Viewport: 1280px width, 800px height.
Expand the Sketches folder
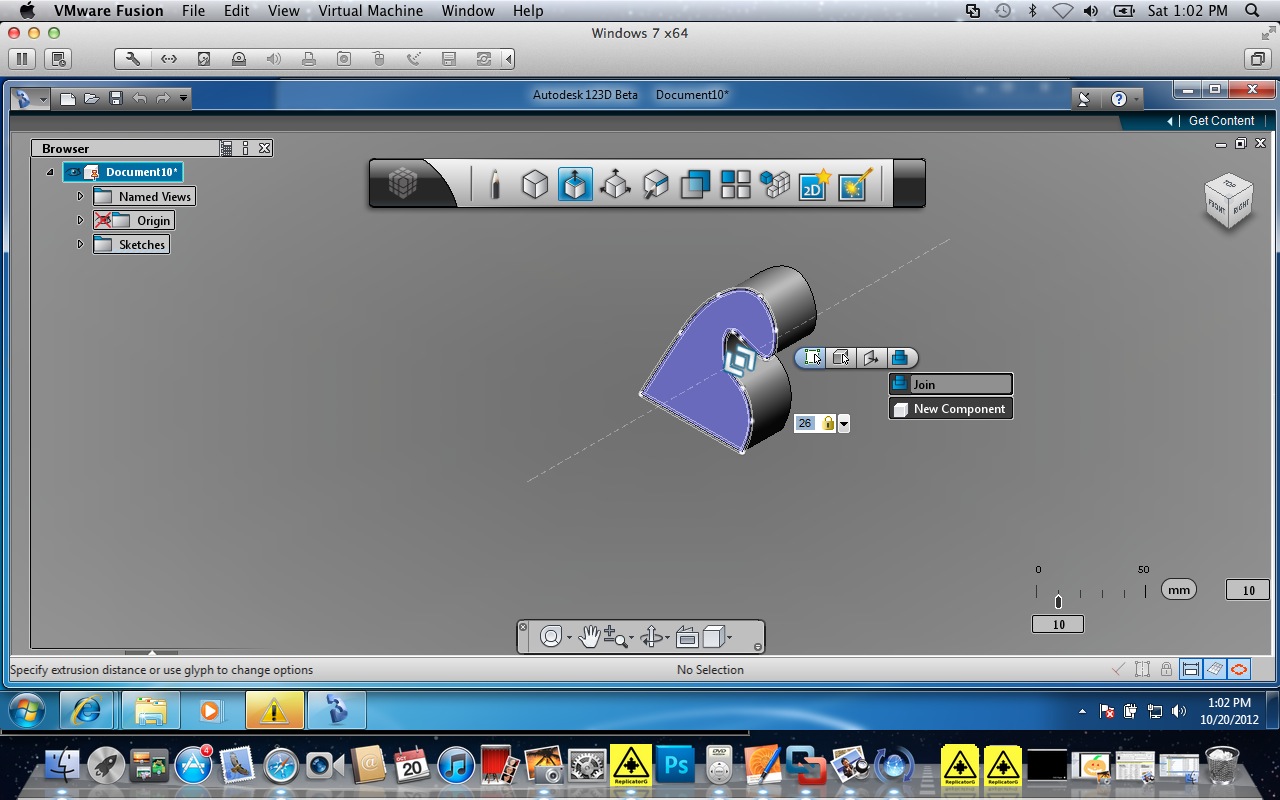tap(80, 244)
